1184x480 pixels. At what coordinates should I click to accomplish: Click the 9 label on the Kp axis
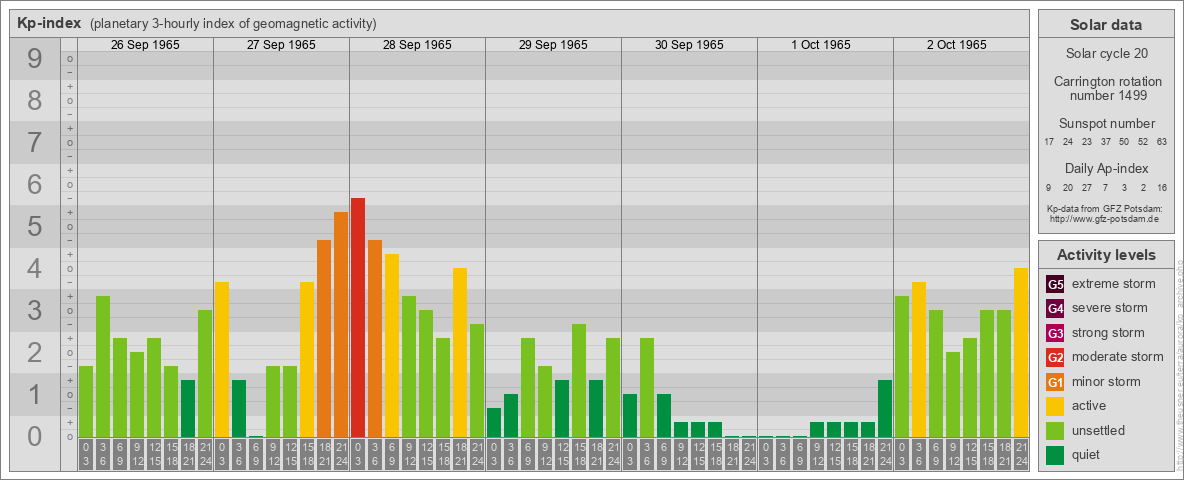click(35, 60)
